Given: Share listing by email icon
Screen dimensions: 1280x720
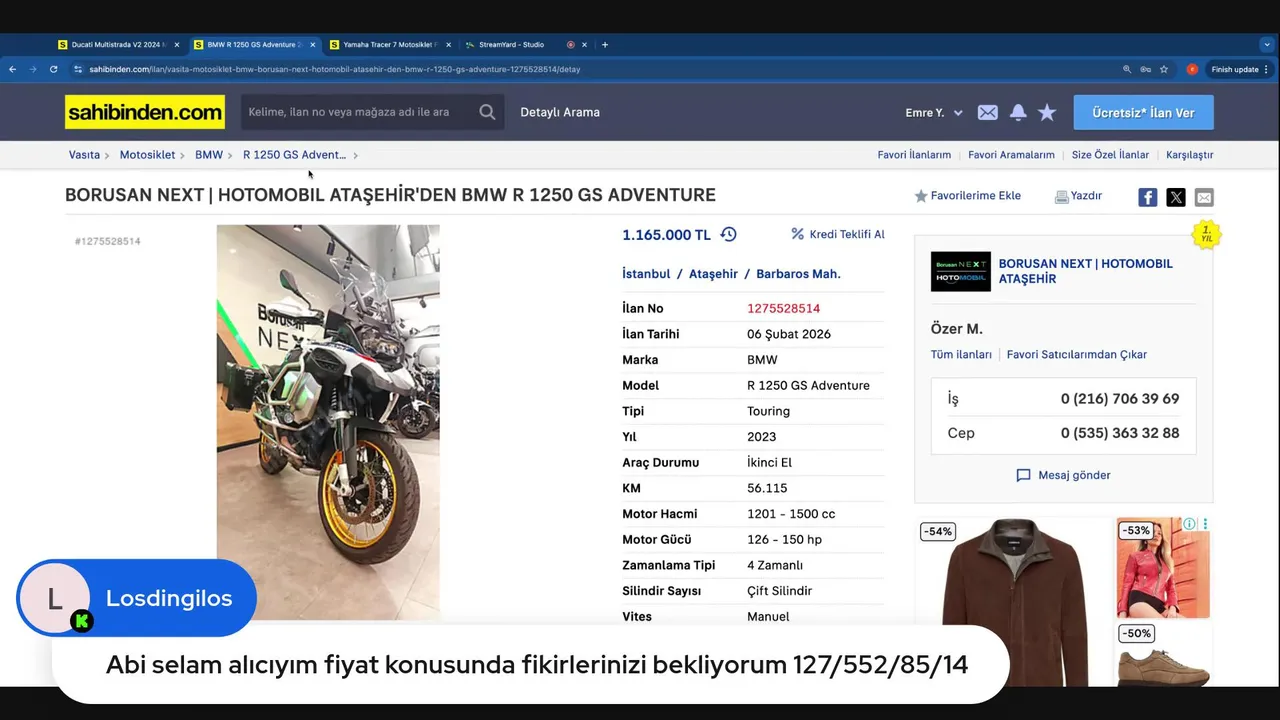Looking at the screenshot, I should pos(1204,197).
